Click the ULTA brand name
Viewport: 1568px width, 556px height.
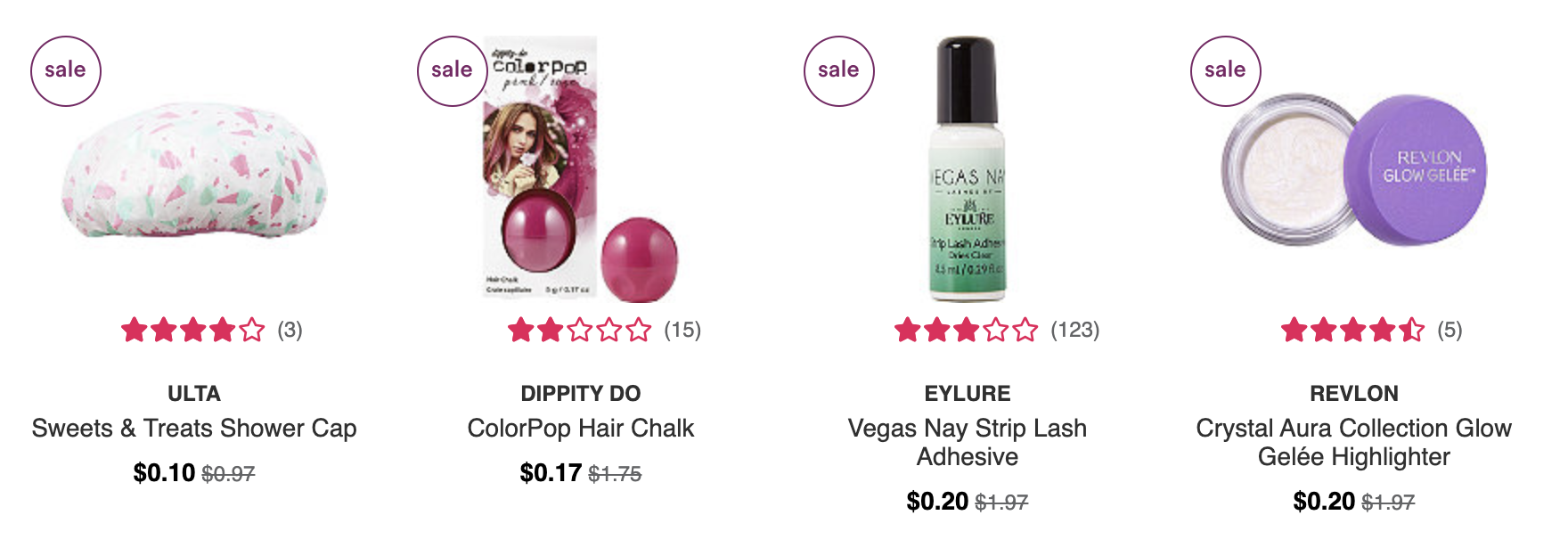(194, 394)
